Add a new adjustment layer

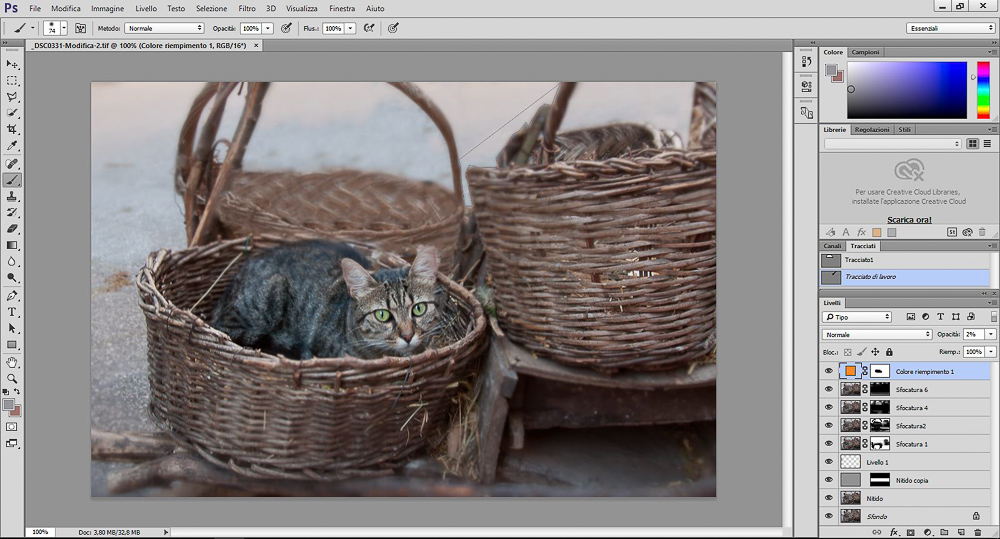tap(927, 532)
